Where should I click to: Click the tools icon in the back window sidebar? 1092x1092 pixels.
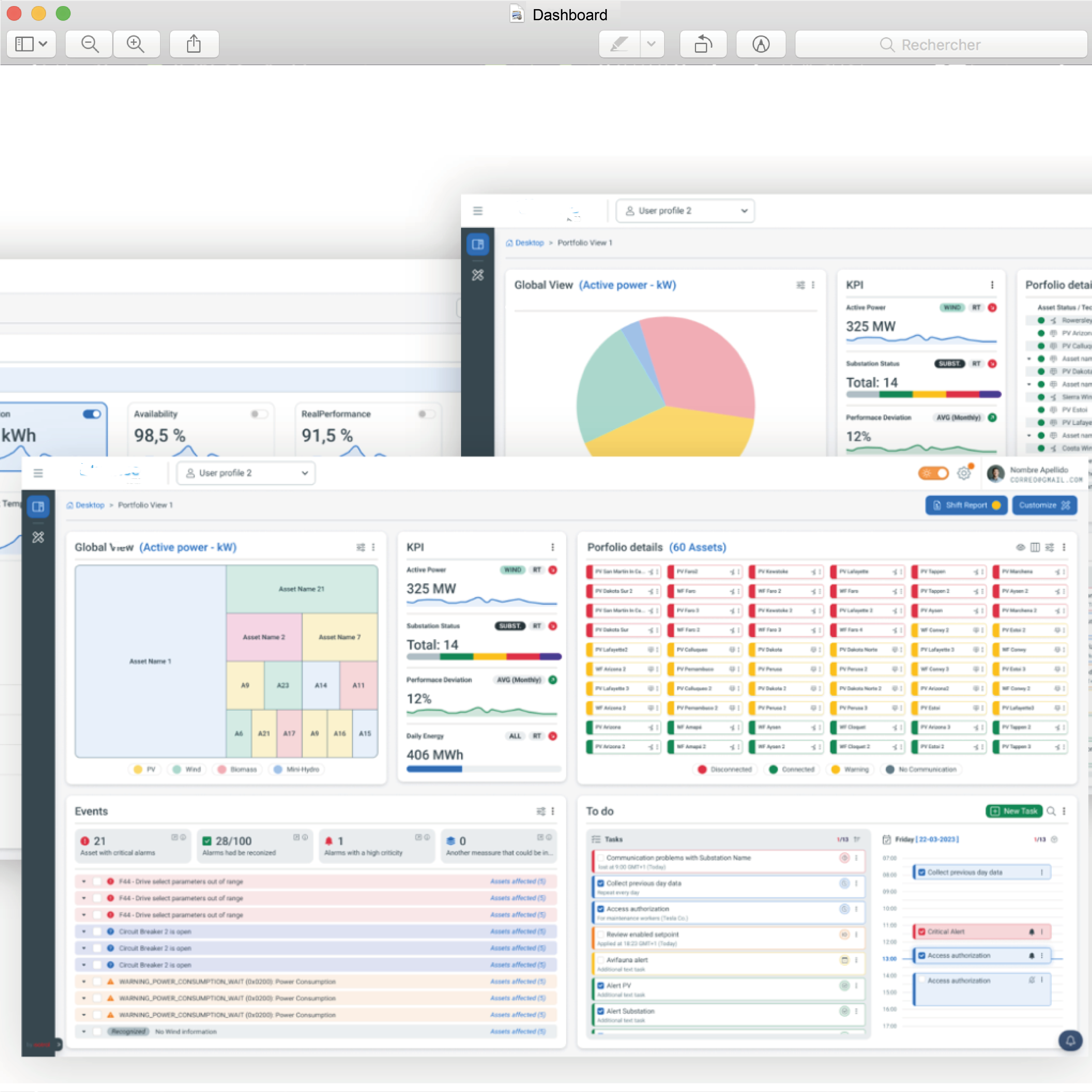coord(478,275)
